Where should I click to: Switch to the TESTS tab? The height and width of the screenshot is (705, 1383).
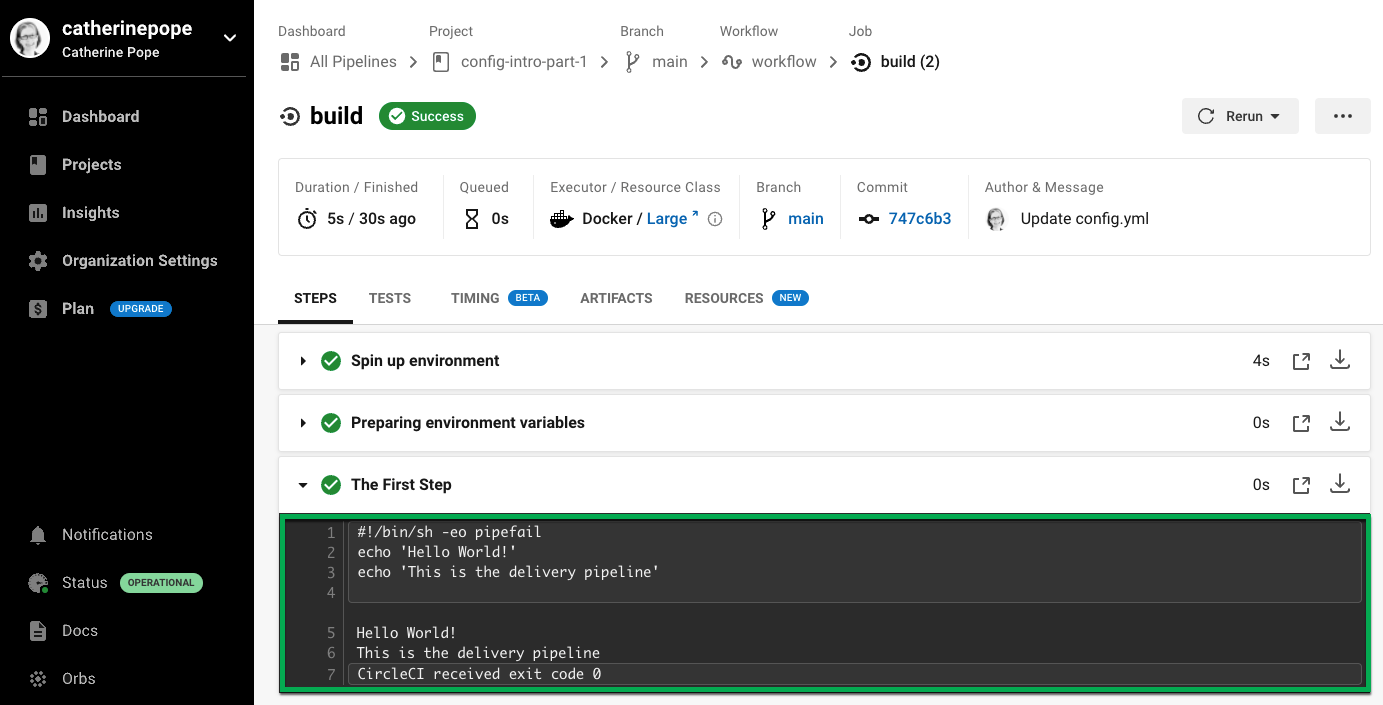point(390,298)
